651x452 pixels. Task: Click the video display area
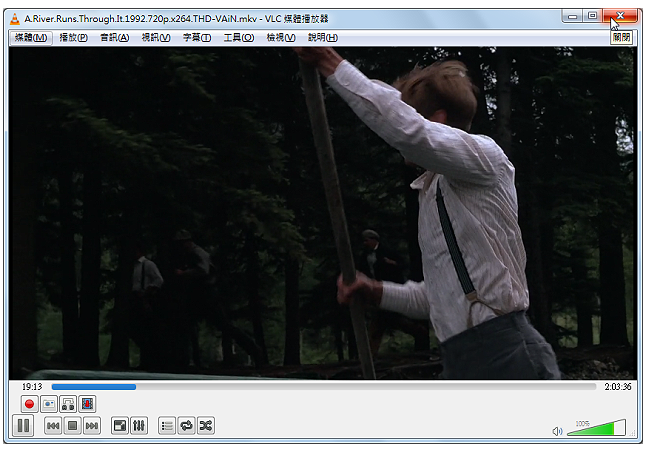click(x=323, y=213)
